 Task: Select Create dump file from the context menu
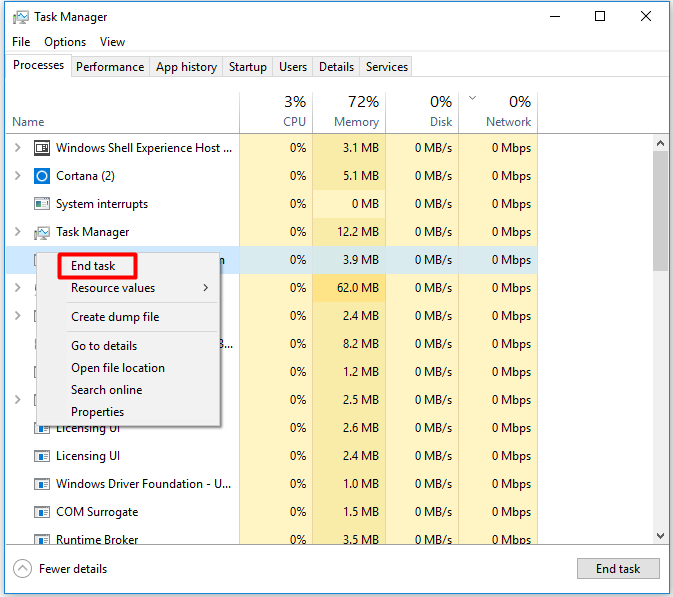click(x=115, y=317)
